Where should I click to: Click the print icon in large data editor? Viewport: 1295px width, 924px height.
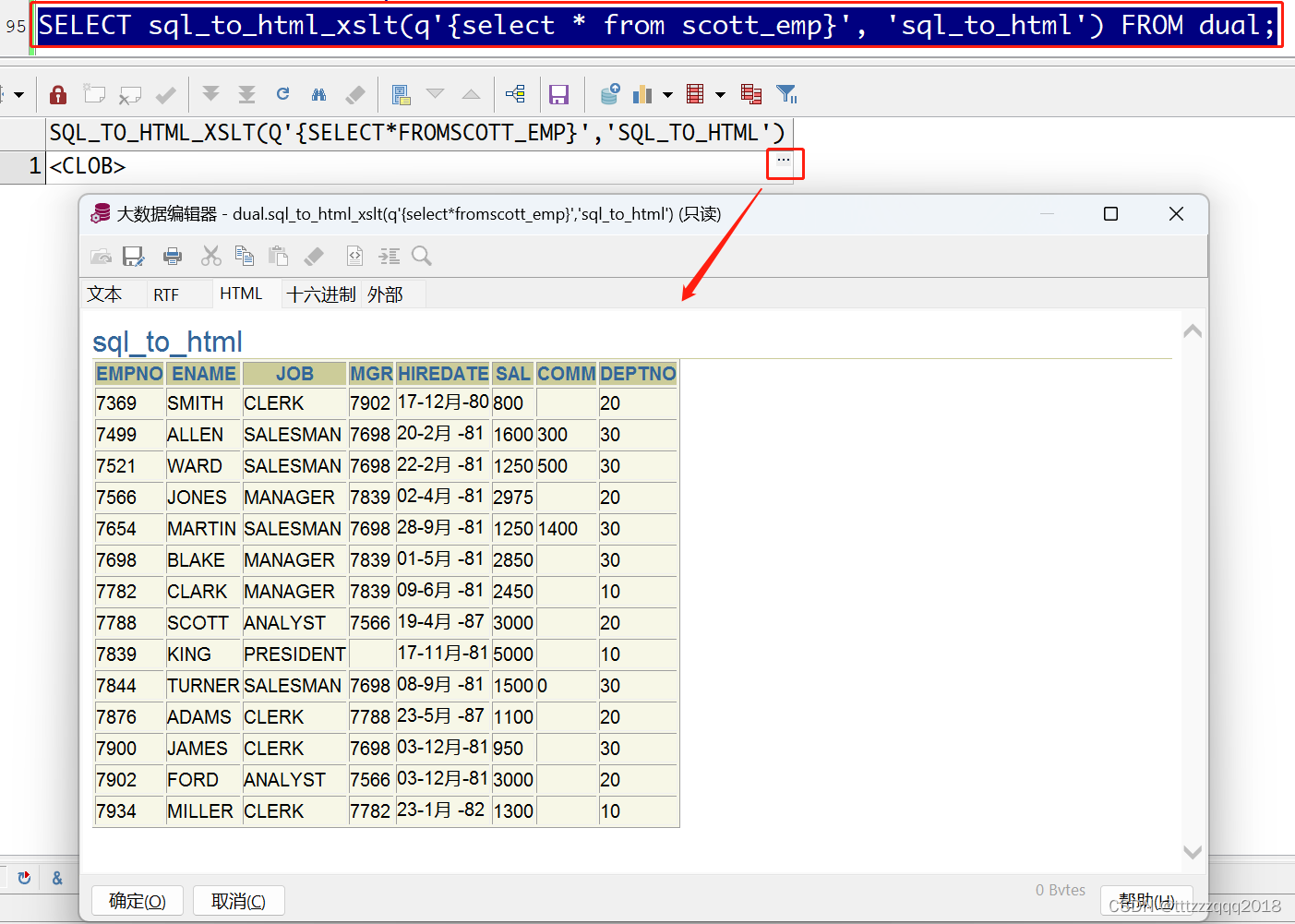point(173,256)
